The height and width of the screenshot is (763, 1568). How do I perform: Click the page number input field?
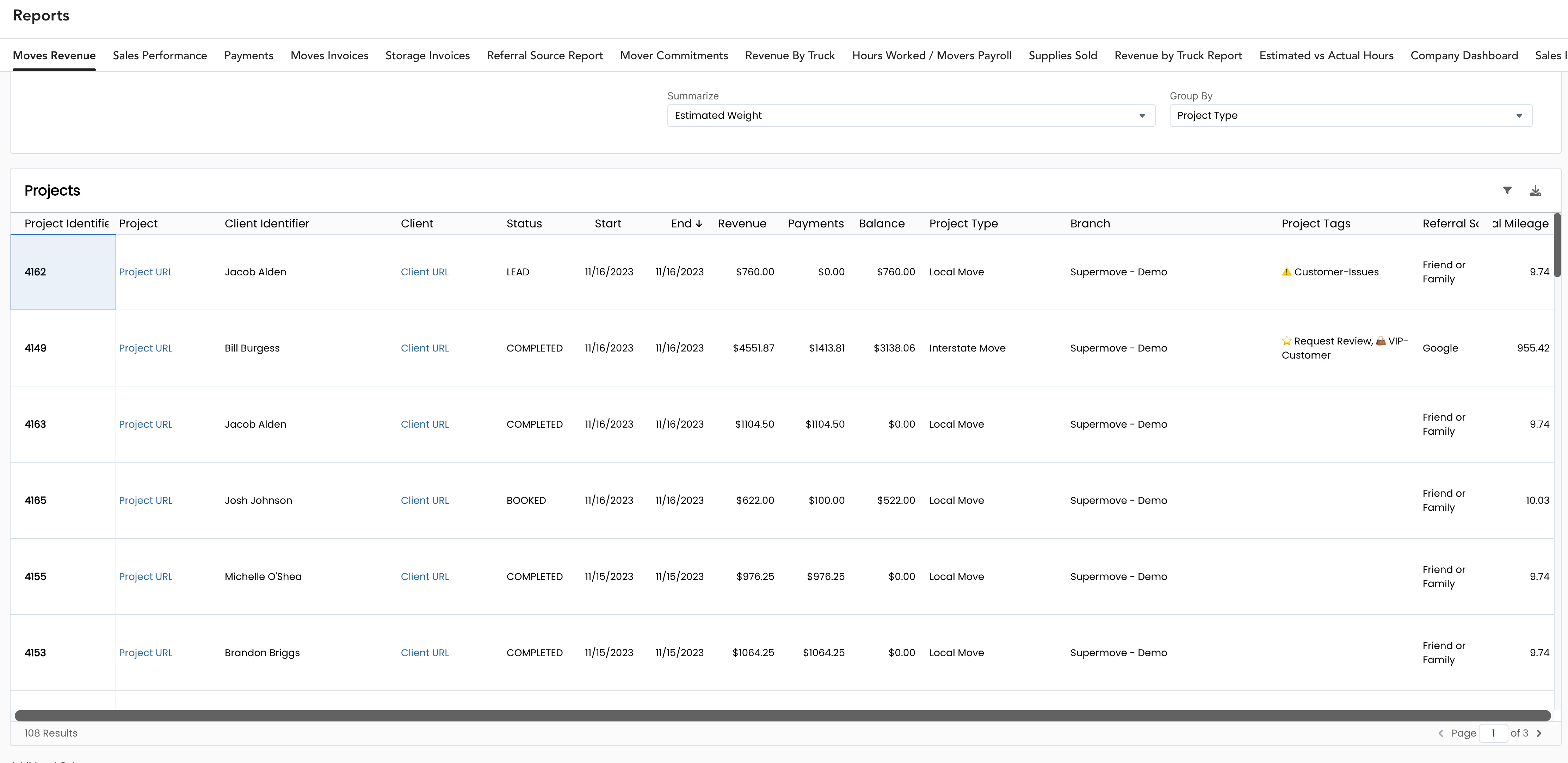(1493, 733)
